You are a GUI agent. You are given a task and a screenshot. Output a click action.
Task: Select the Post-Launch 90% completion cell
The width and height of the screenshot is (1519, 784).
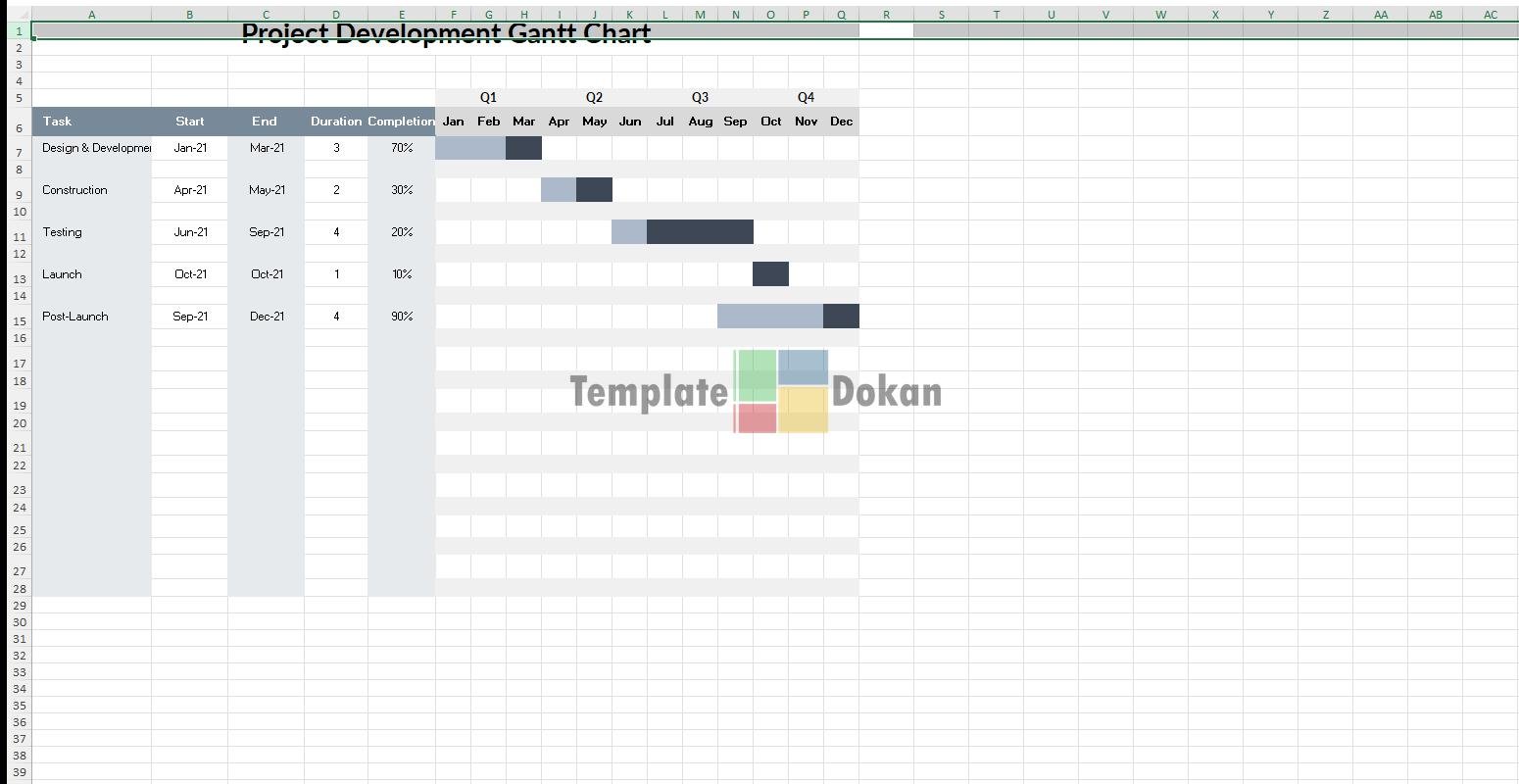401,317
